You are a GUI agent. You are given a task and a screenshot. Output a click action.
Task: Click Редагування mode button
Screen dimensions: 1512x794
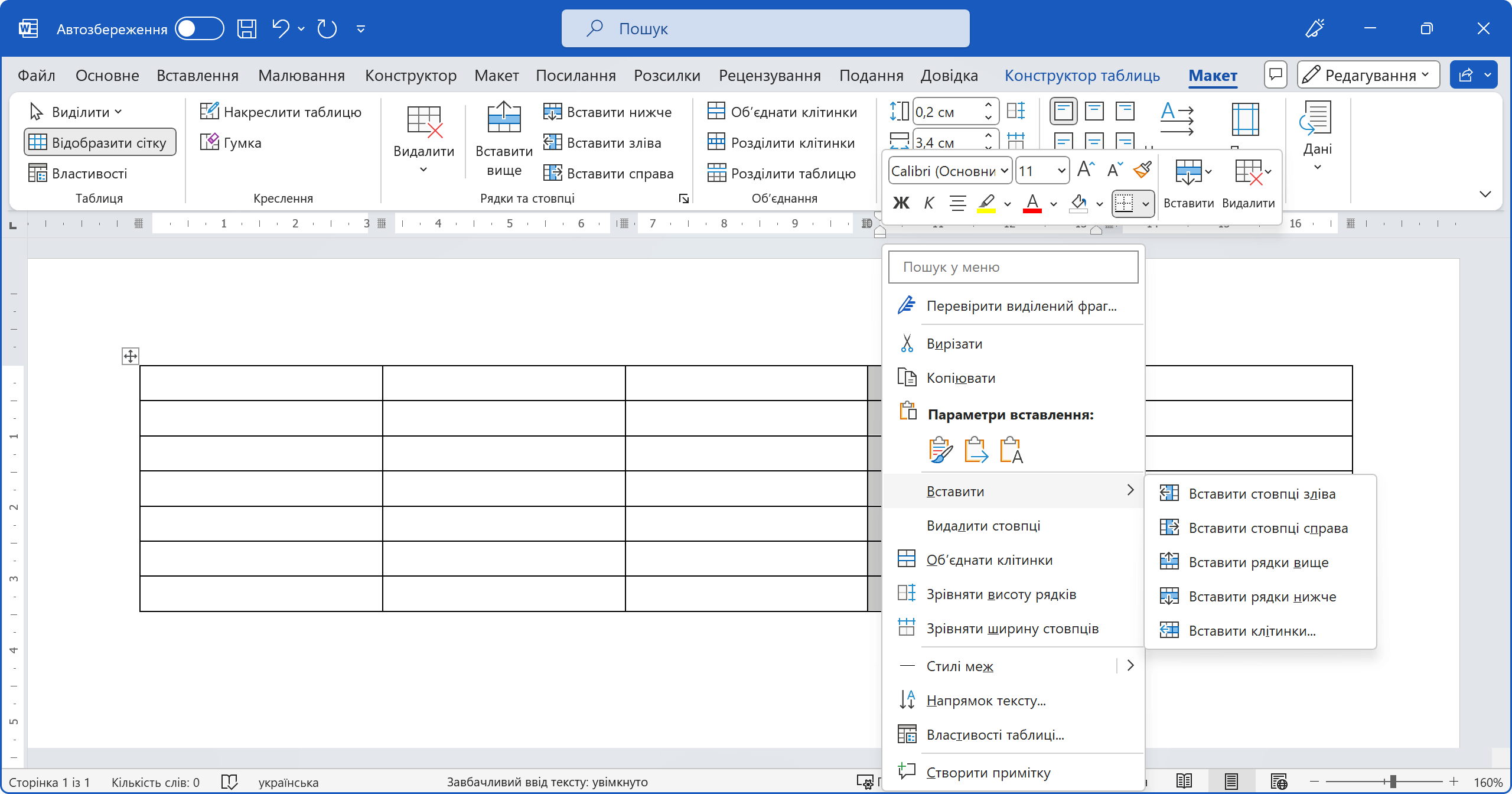(1368, 75)
